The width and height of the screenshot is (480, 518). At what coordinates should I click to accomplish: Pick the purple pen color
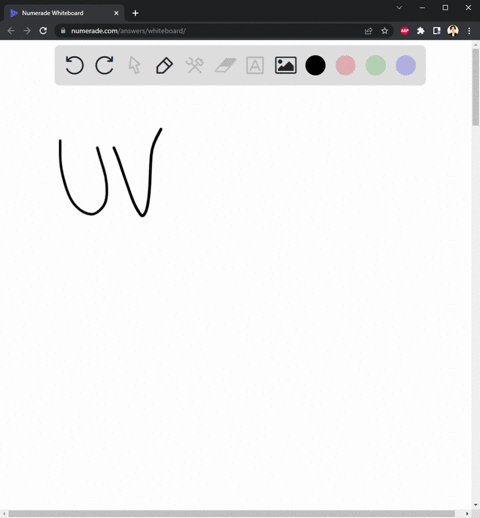[406, 65]
